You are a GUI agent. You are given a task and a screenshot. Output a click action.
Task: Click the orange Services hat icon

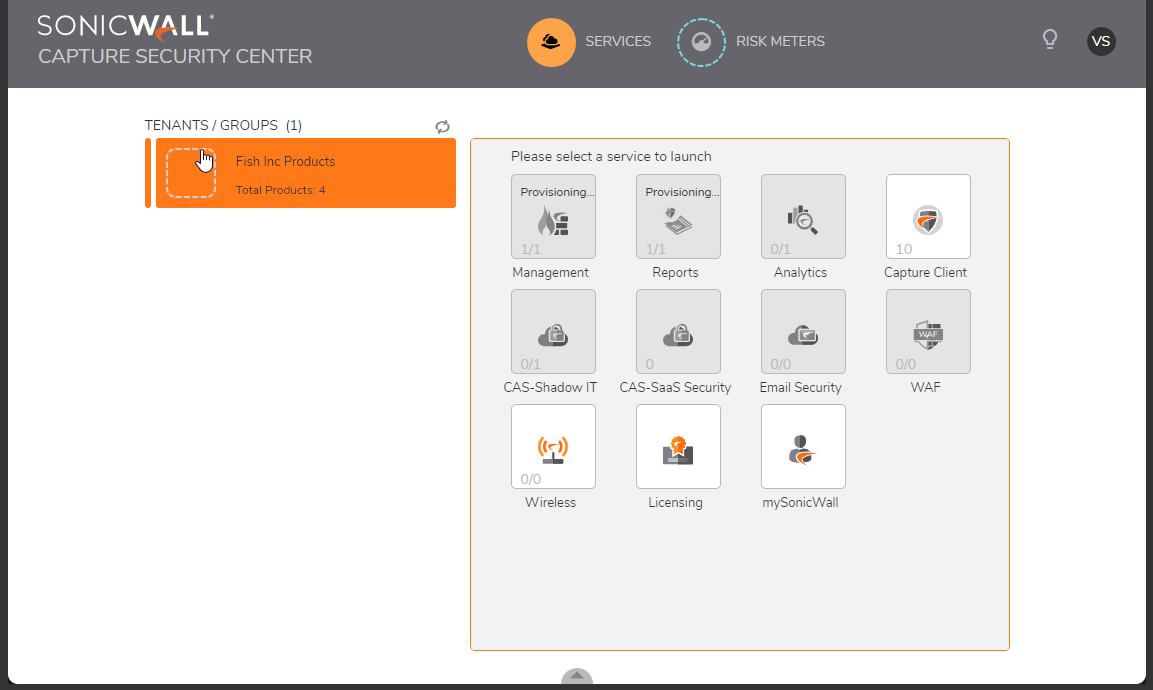pos(551,42)
